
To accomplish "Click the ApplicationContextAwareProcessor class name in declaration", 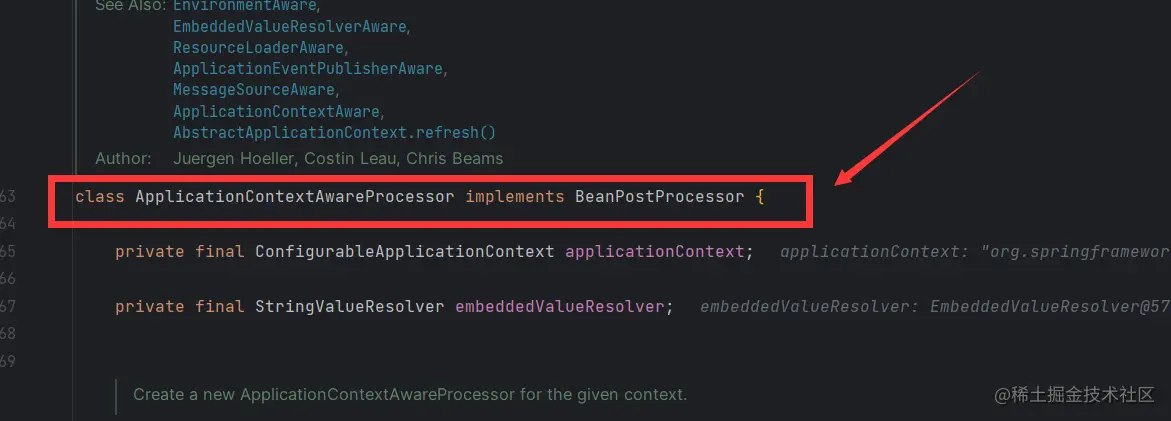I will (x=294, y=197).
